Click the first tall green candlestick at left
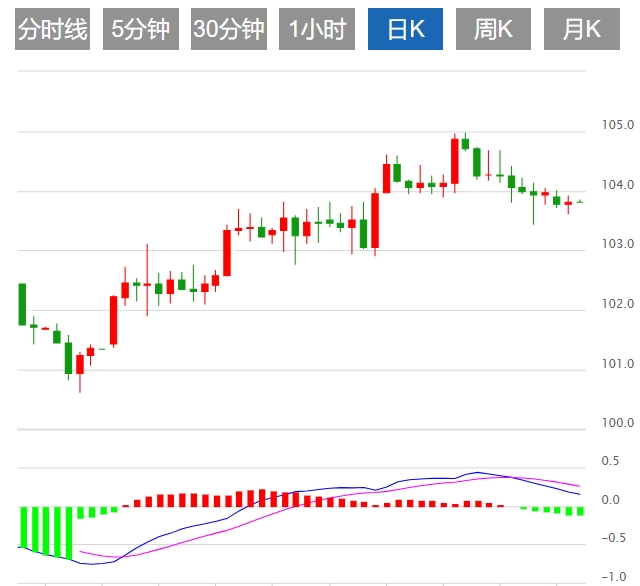This screenshot has width=640, height=586. click(22, 304)
